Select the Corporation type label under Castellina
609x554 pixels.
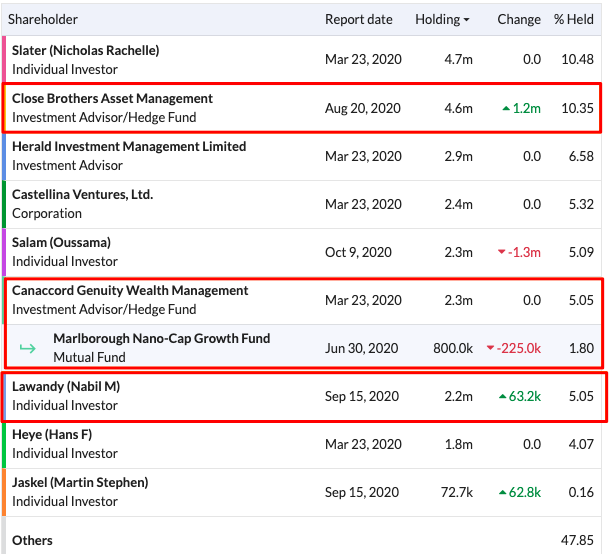[x=47, y=213]
